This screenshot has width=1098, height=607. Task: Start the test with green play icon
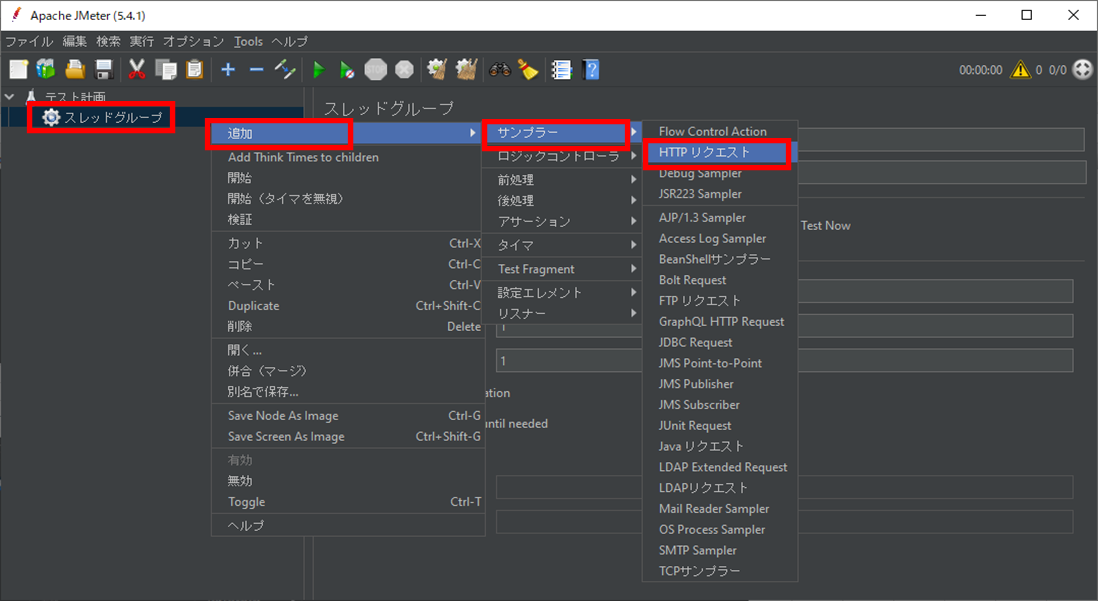[319, 69]
